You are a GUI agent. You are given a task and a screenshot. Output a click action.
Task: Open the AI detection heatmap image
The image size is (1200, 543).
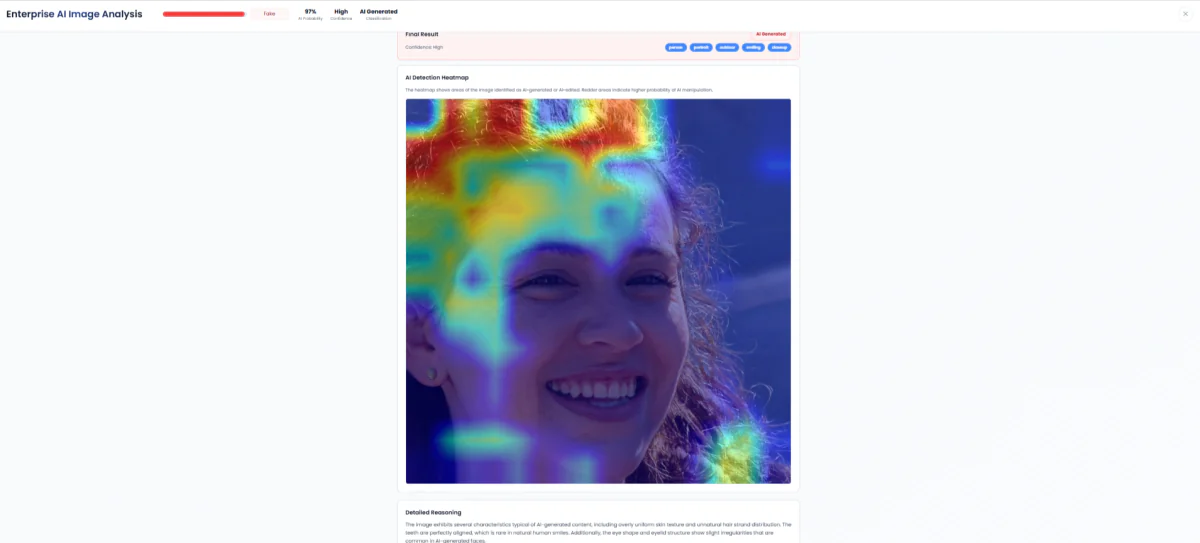pos(598,291)
